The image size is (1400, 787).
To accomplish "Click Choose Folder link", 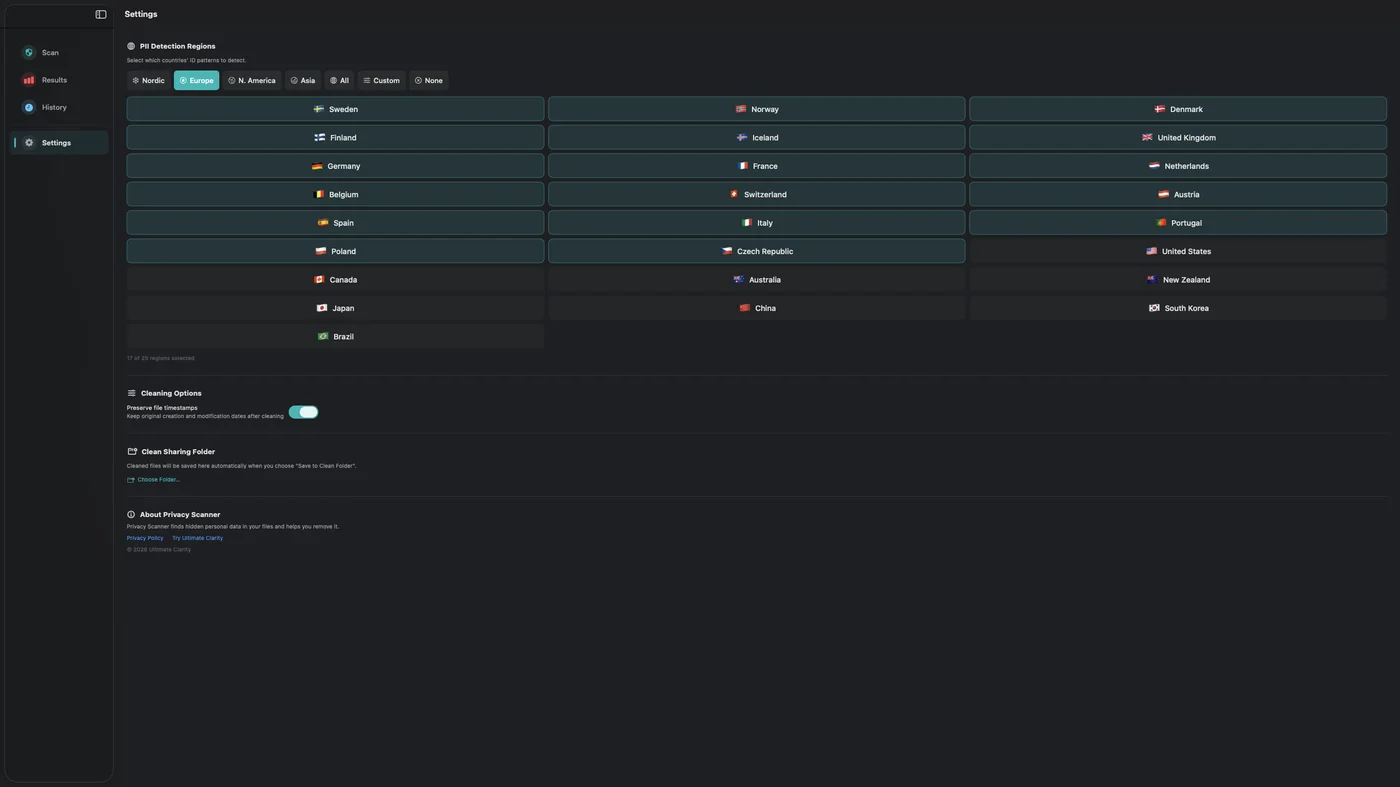I will click(x=158, y=480).
